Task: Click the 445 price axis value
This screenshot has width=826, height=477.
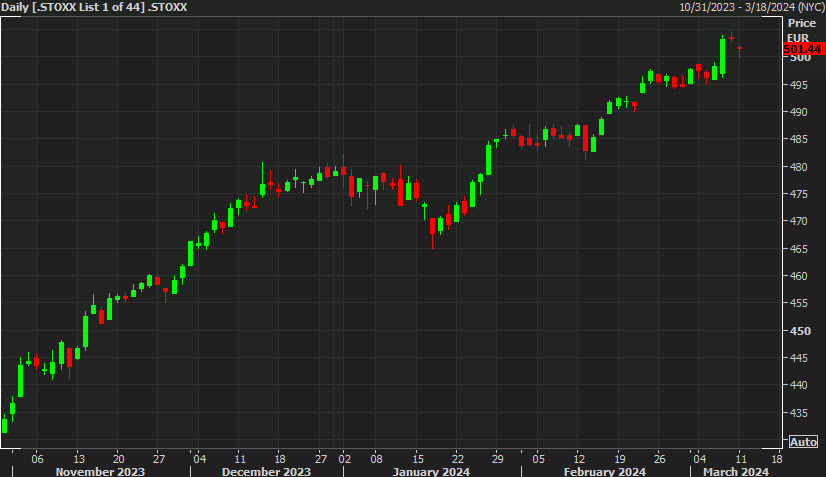Action: (799, 358)
